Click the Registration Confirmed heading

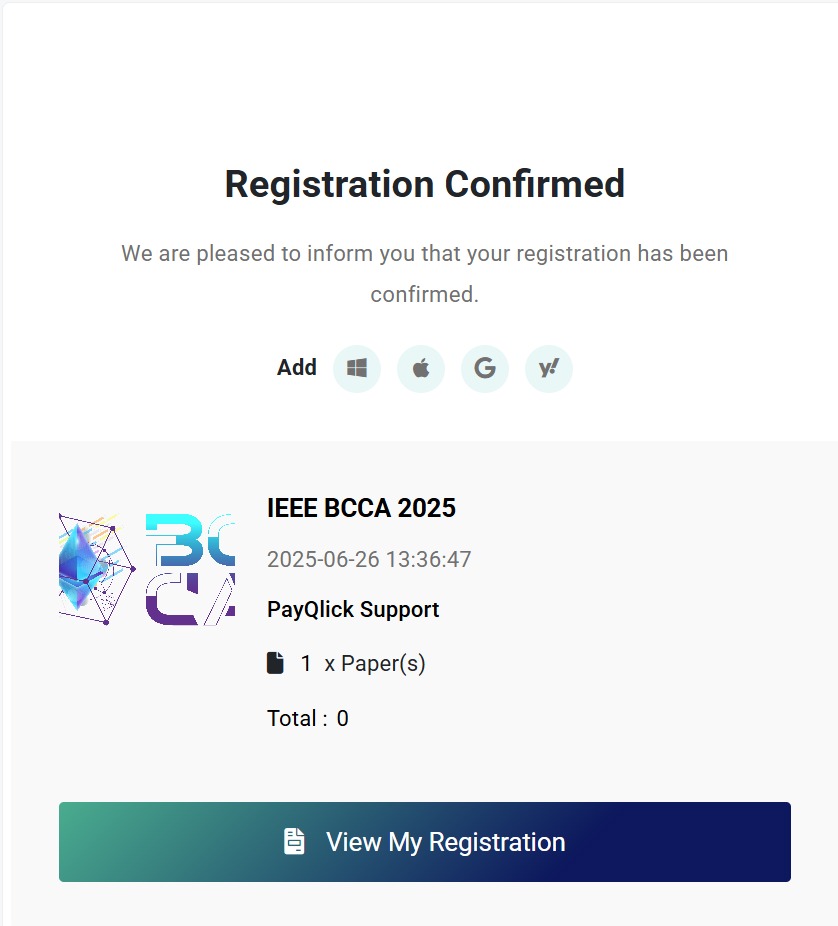tap(425, 184)
